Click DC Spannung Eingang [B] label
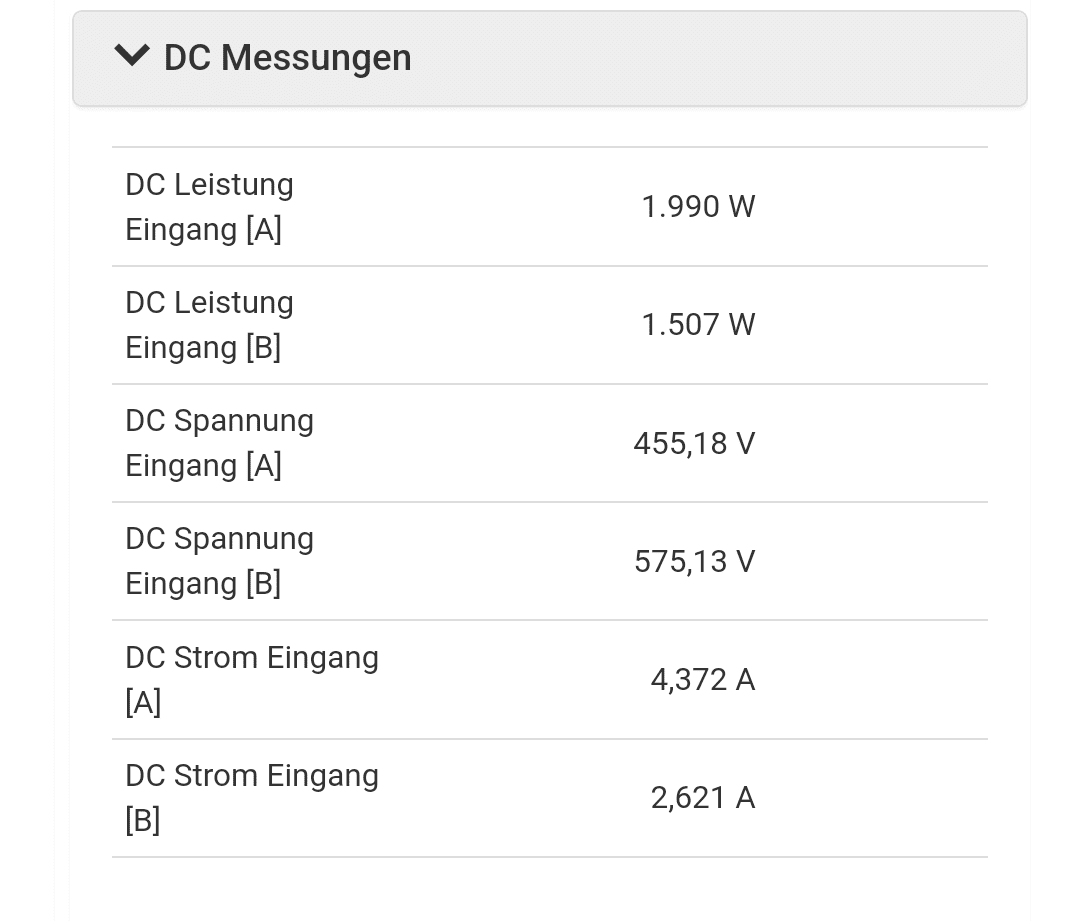Viewport: 1080px width, 921px height. [219, 561]
